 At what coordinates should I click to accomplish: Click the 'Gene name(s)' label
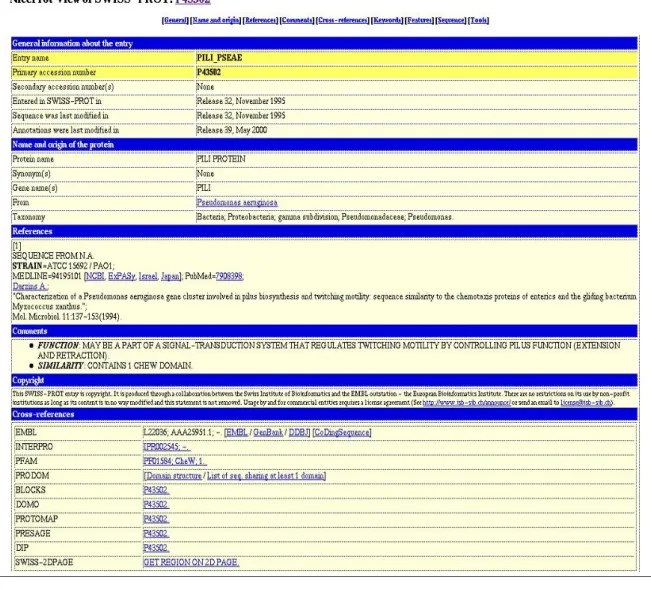point(35,188)
